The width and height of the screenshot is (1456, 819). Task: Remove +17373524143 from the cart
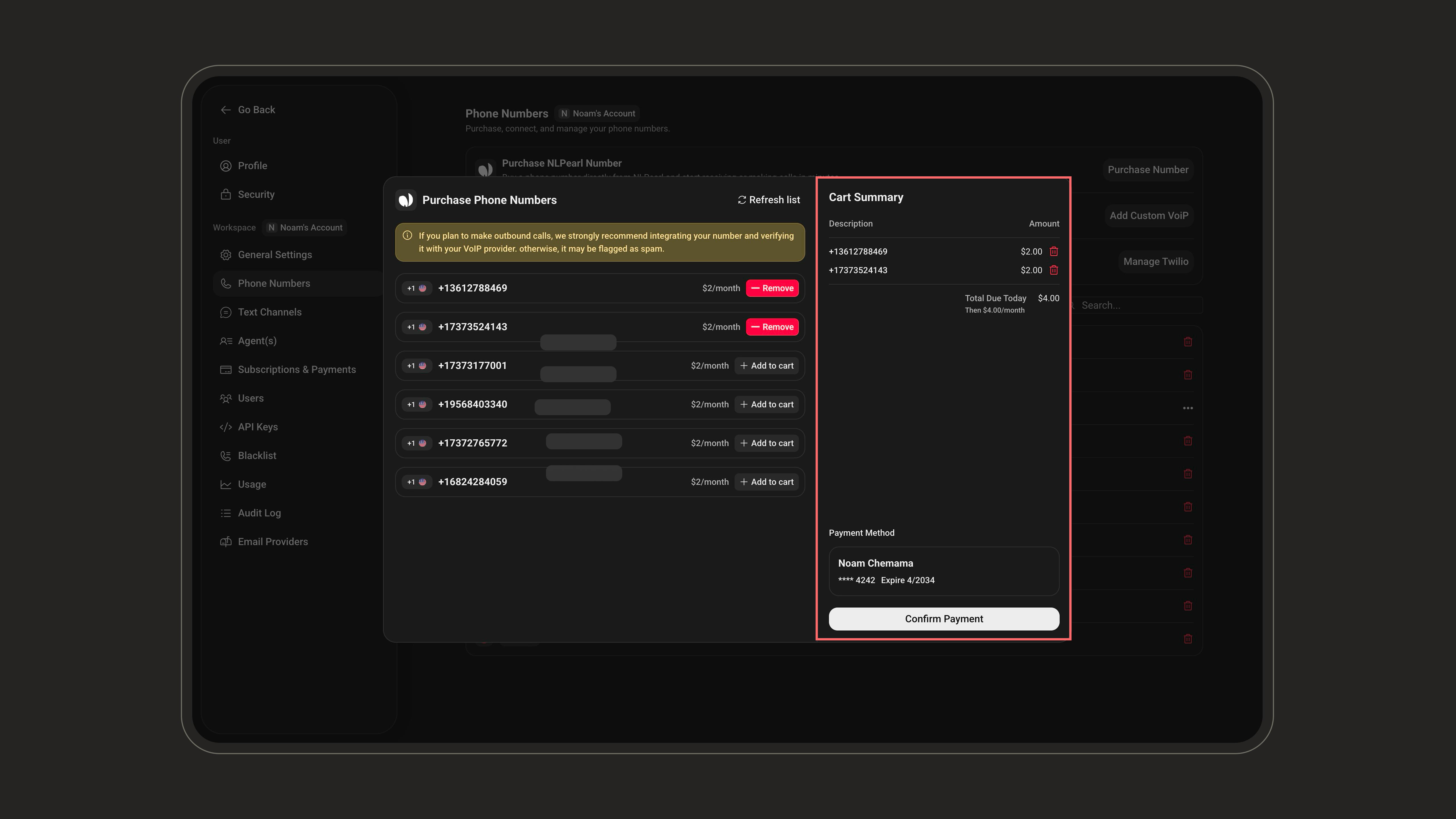click(772, 327)
